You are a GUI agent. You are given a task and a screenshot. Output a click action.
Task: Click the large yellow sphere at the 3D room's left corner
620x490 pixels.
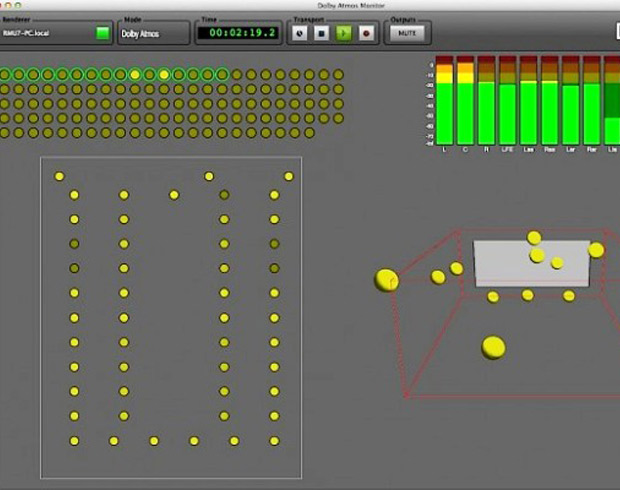[386, 280]
